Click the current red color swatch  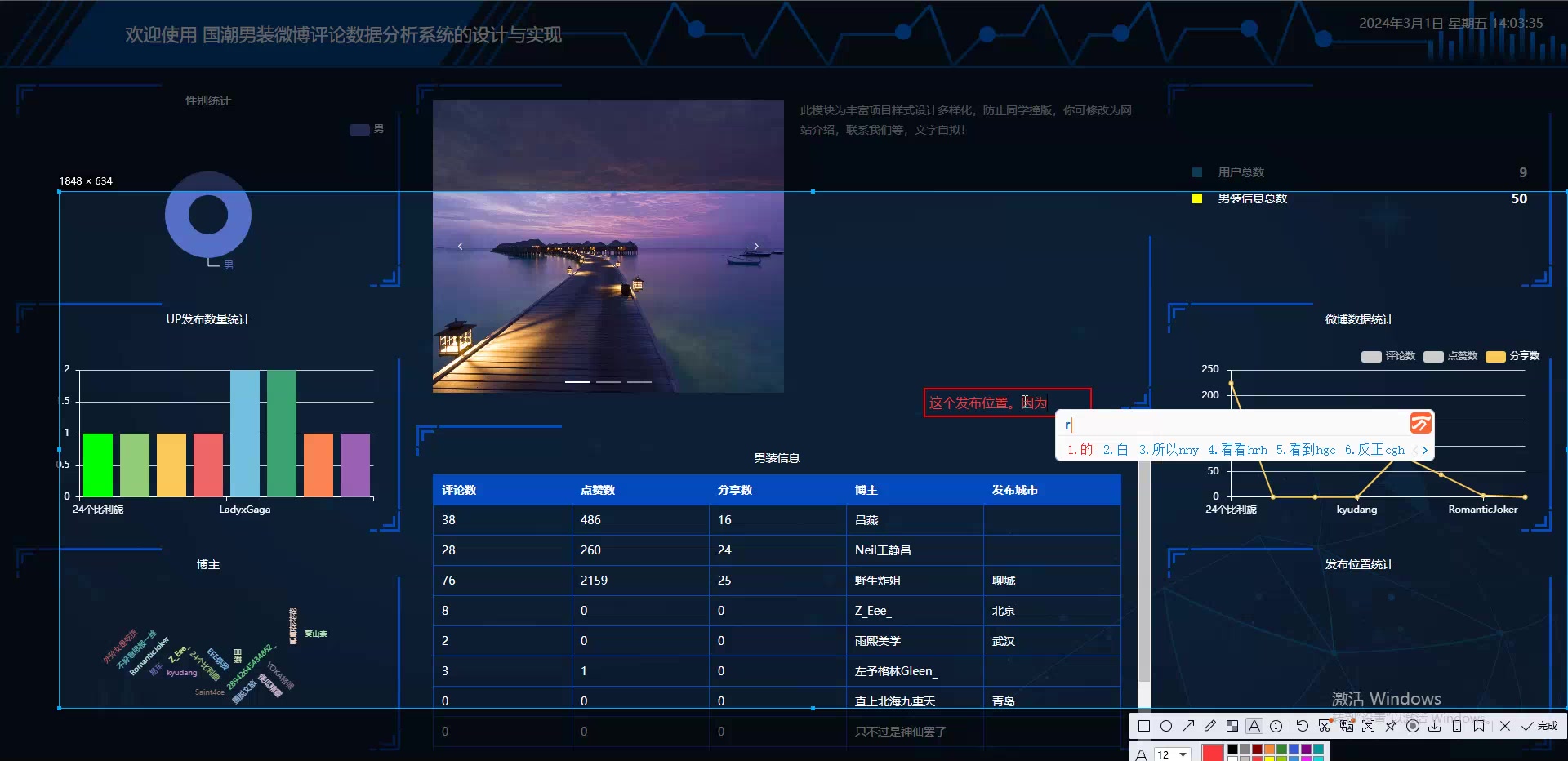1213,753
